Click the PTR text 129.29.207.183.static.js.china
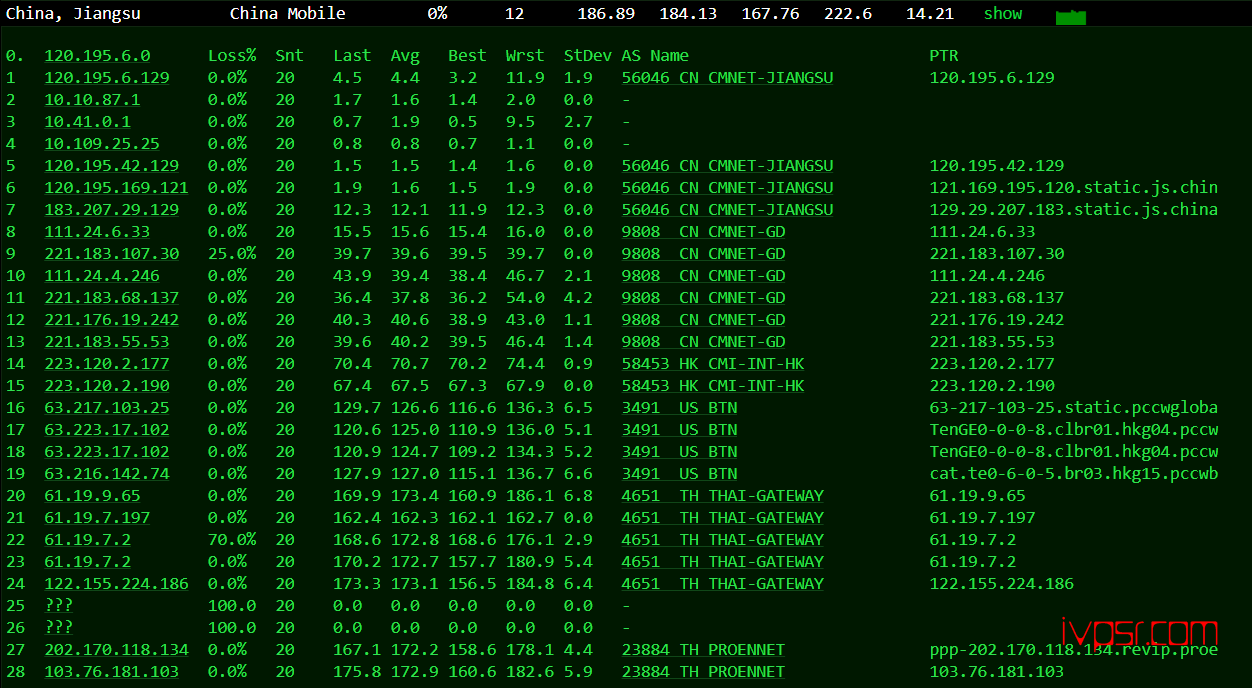The image size is (1252, 688). click(x=1074, y=210)
